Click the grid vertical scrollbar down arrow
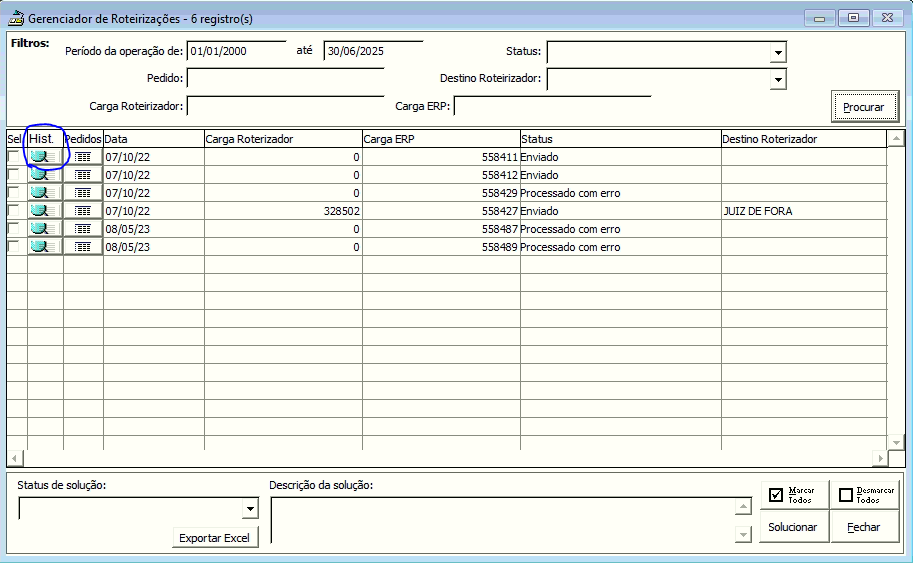913x563 pixels. 896,442
